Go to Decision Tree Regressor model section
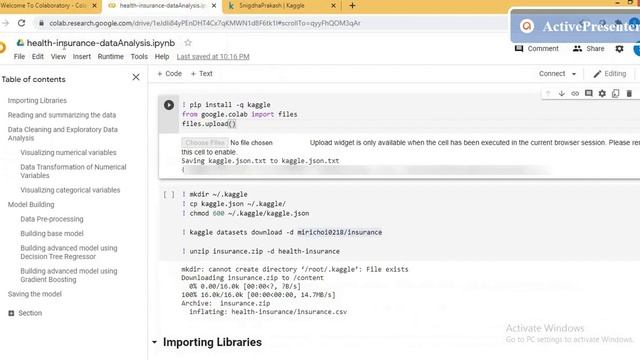The image size is (640, 360). click(x=69, y=252)
